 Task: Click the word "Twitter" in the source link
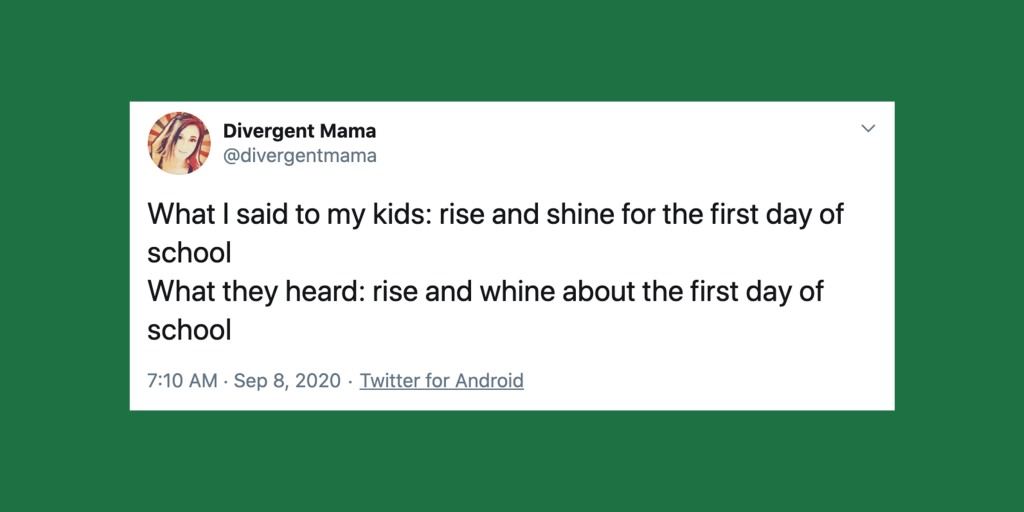click(x=391, y=380)
